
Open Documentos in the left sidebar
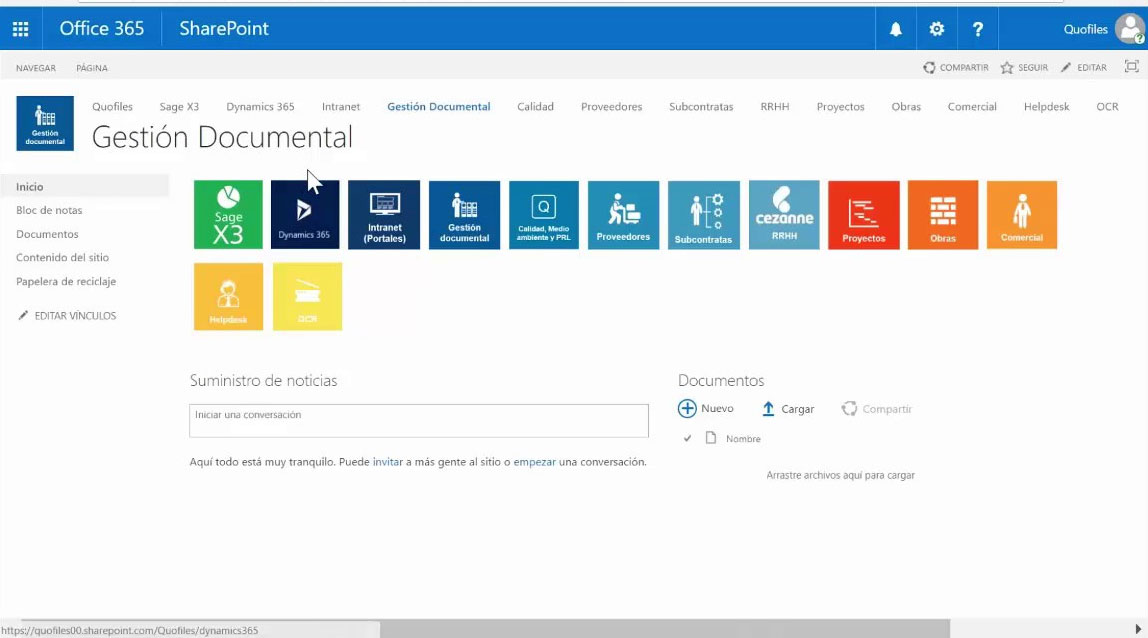(x=47, y=234)
